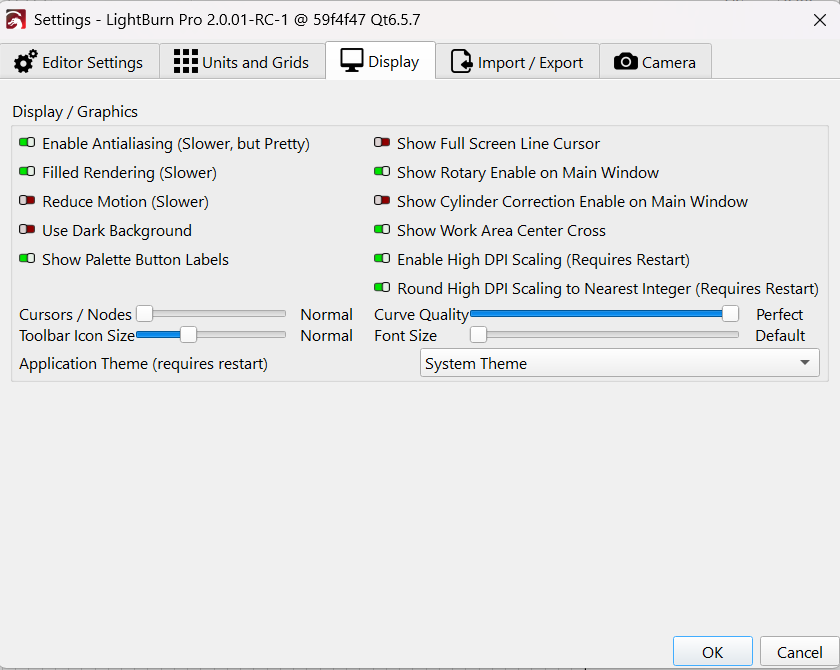Click the 'Normal' value beside Toolbar Icon Size

(326, 336)
